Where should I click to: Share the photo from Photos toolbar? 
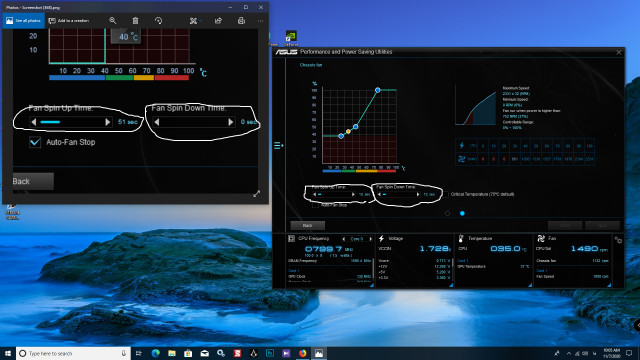[218, 21]
